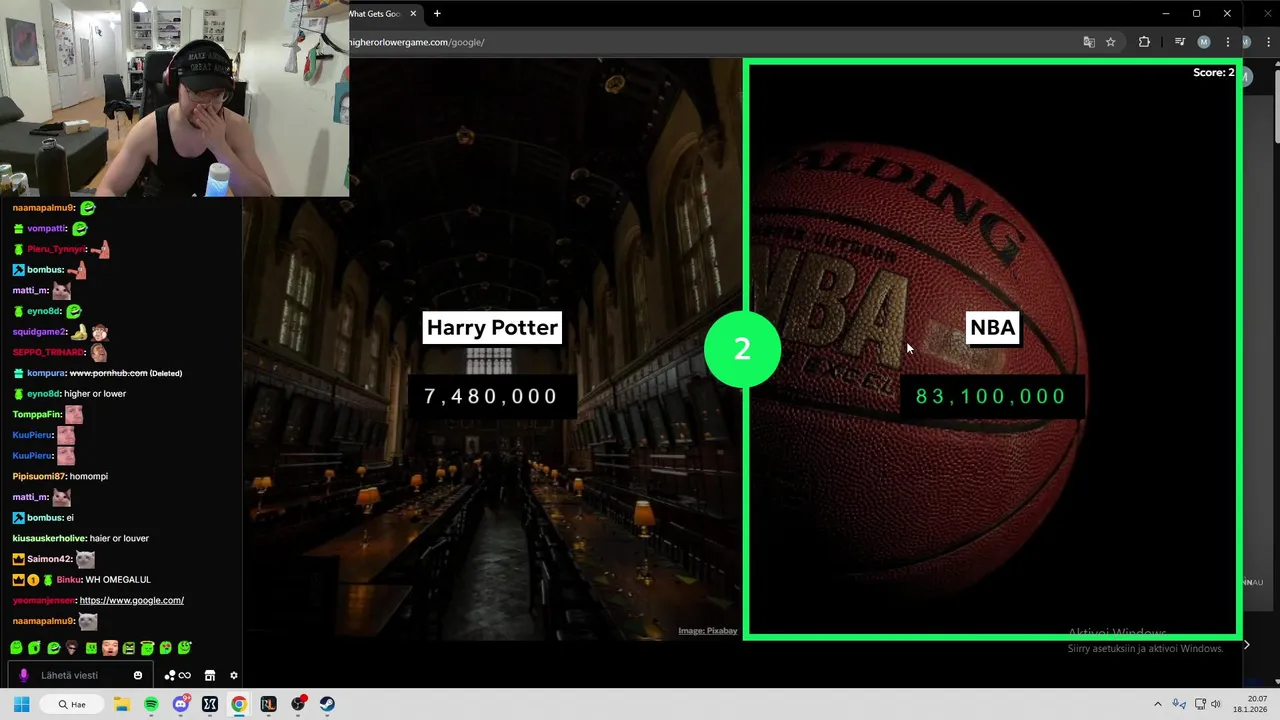The width and height of the screenshot is (1280, 720).
Task: Open Rocket League icon on taskbar
Action: point(268,704)
